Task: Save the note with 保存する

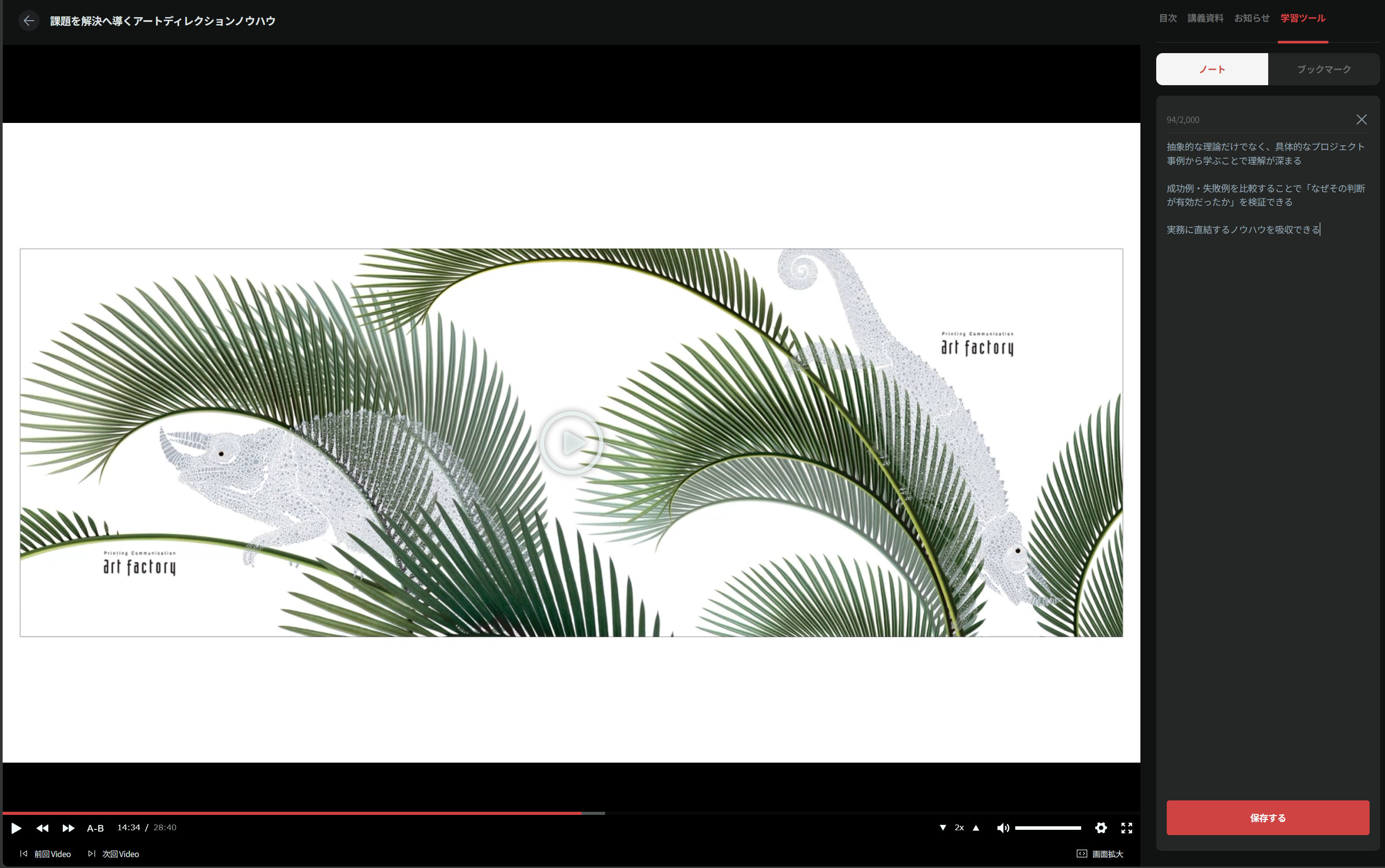Action: [1268, 818]
